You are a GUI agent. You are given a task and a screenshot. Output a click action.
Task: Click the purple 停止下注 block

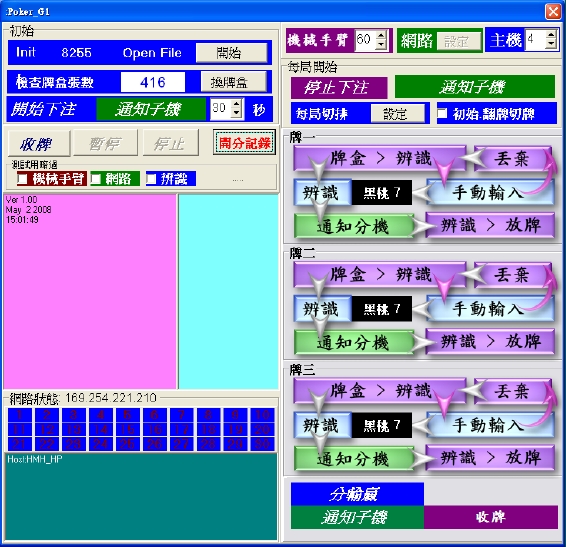[x=339, y=87]
